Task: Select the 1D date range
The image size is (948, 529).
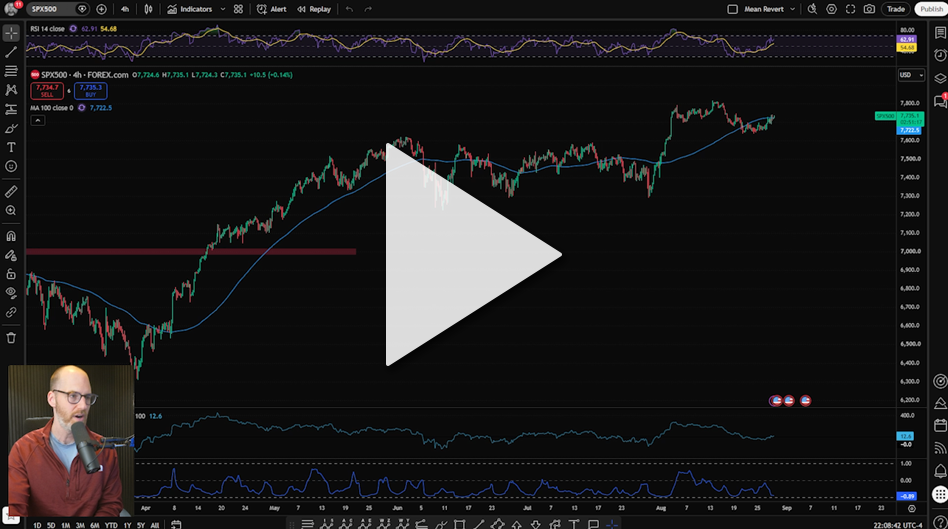Action: [37, 525]
